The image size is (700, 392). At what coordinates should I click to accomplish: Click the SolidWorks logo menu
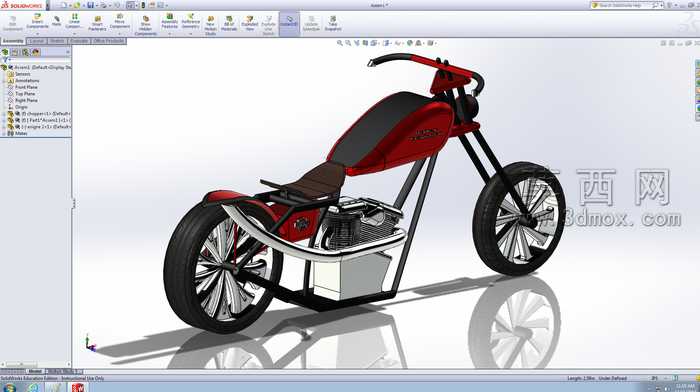(22, 5)
